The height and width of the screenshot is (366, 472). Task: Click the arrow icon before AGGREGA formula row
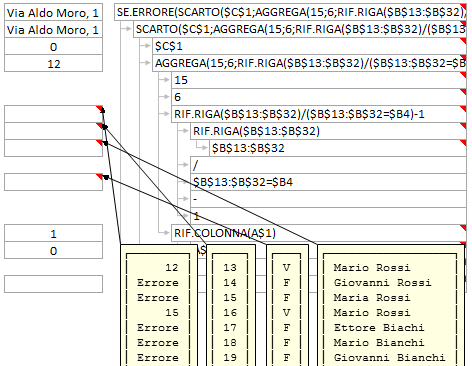pyautogui.click(x=145, y=63)
